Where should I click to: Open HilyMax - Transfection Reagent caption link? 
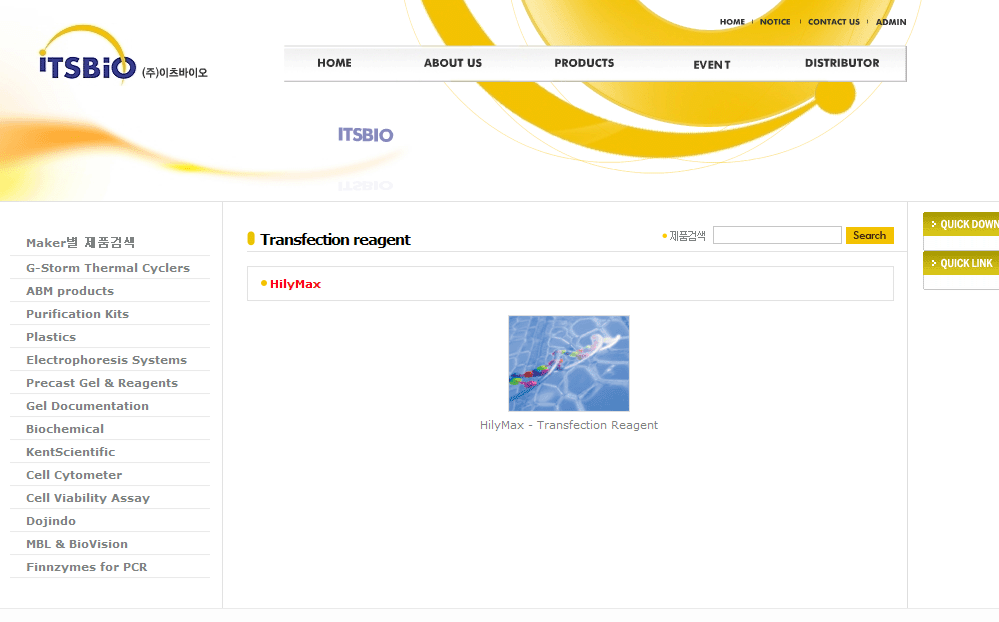569,425
